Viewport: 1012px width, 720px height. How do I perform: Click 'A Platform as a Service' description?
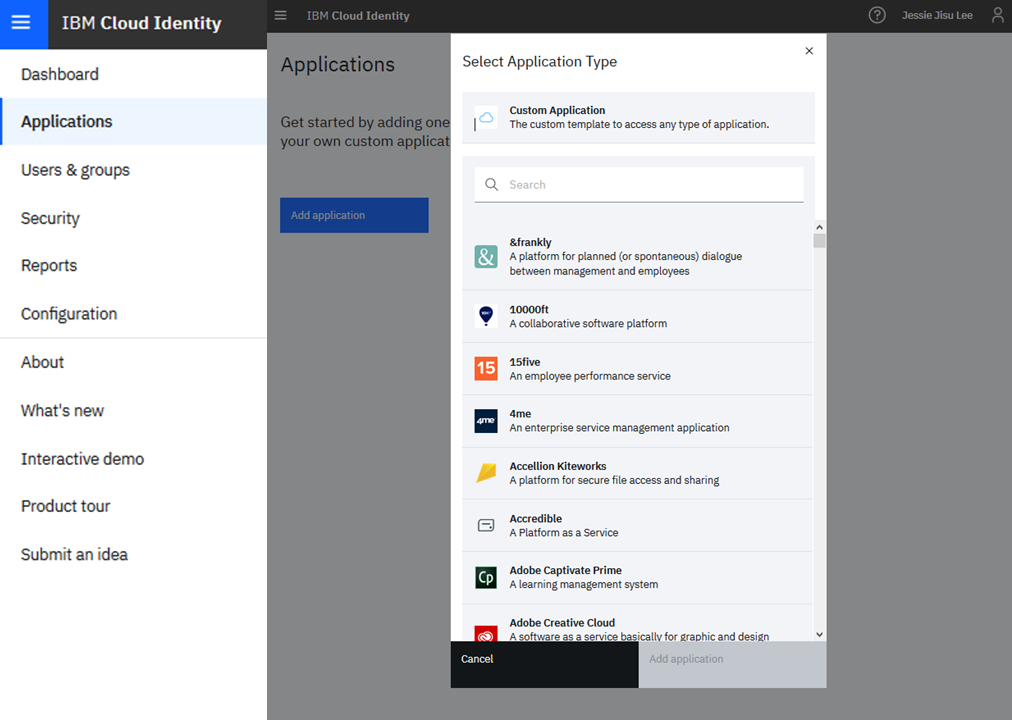(563, 533)
